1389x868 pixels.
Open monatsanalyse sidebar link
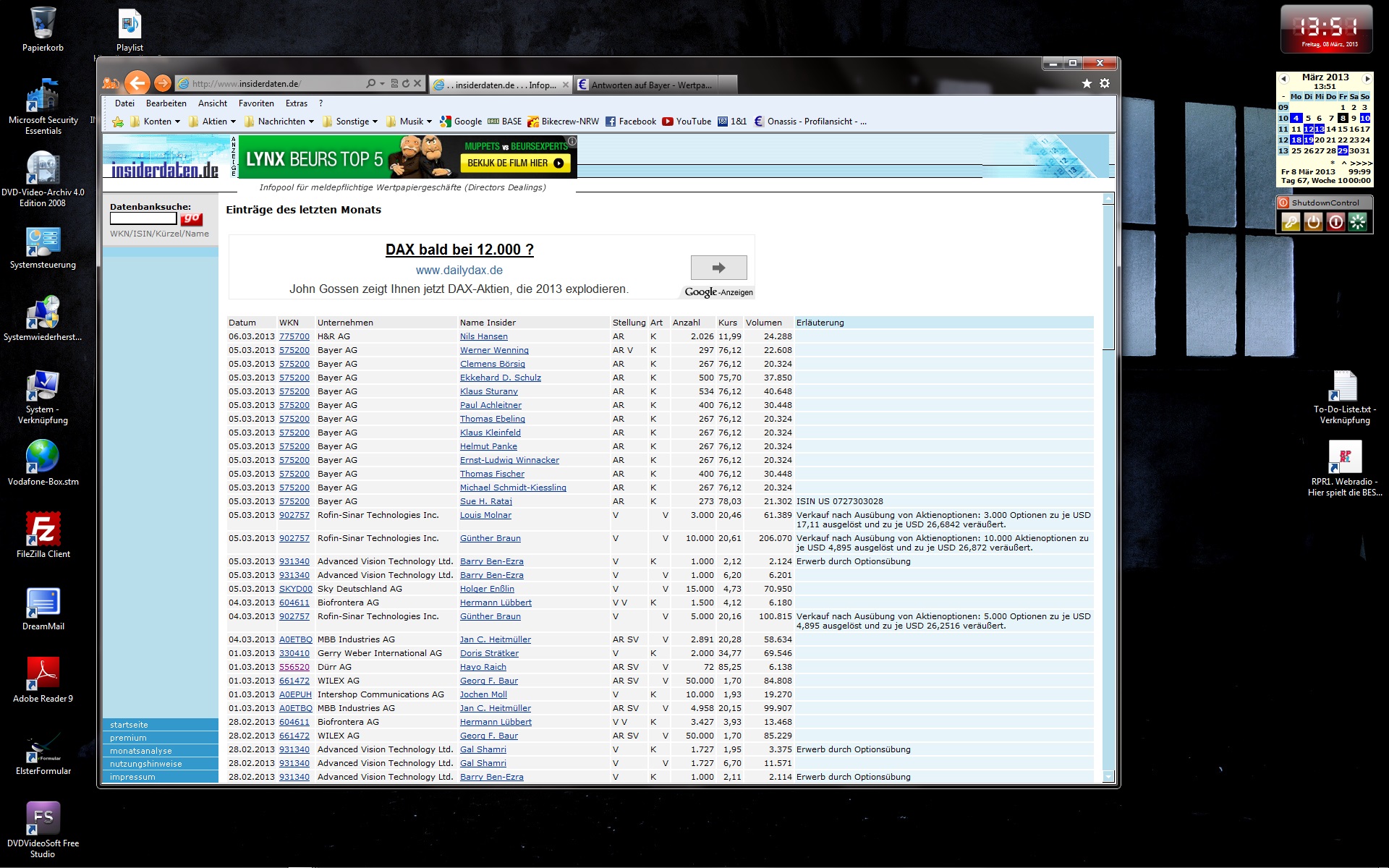click(x=141, y=751)
